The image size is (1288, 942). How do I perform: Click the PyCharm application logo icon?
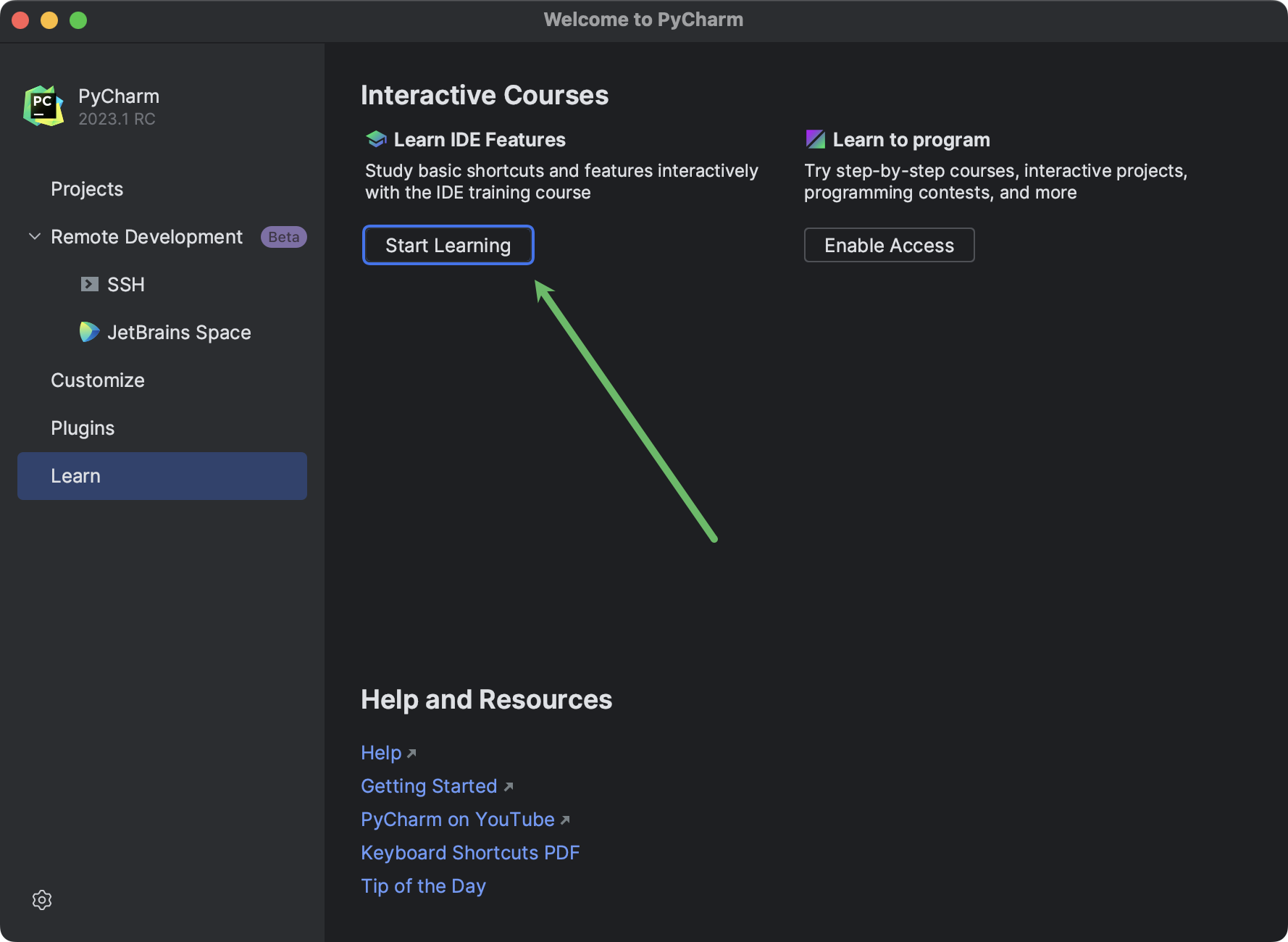pyautogui.click(x=41, y=106)
